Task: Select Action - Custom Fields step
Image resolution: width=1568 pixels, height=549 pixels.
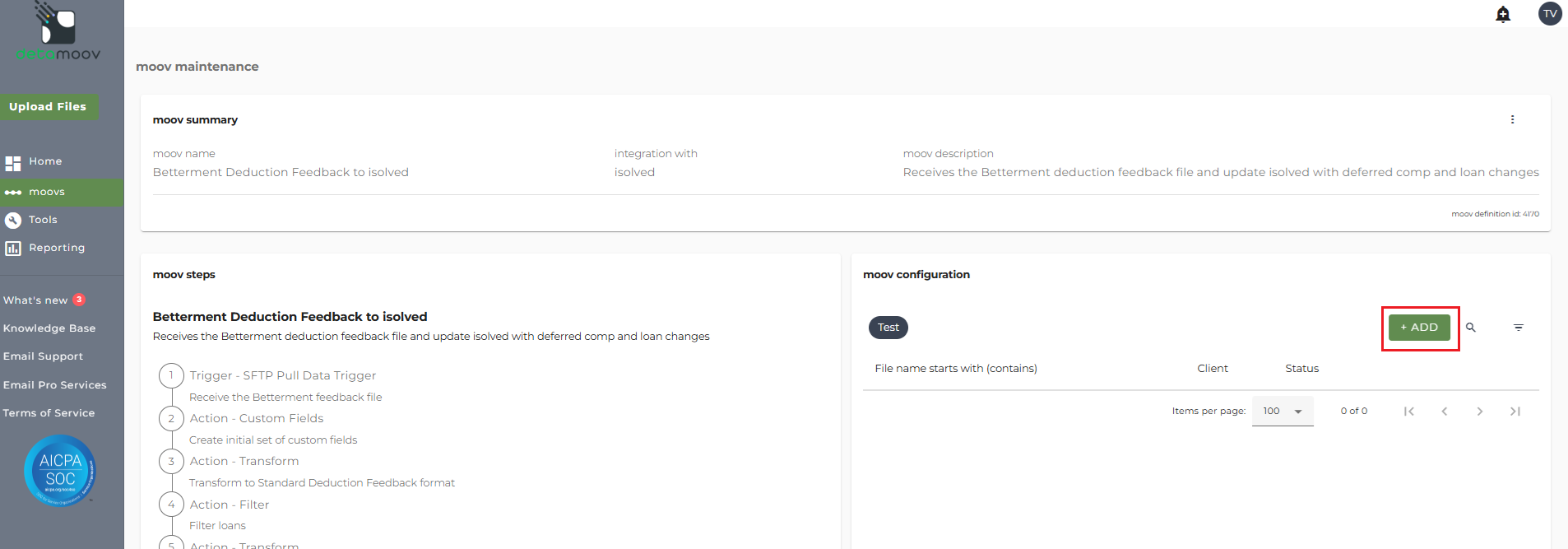Action: (257, 418)
